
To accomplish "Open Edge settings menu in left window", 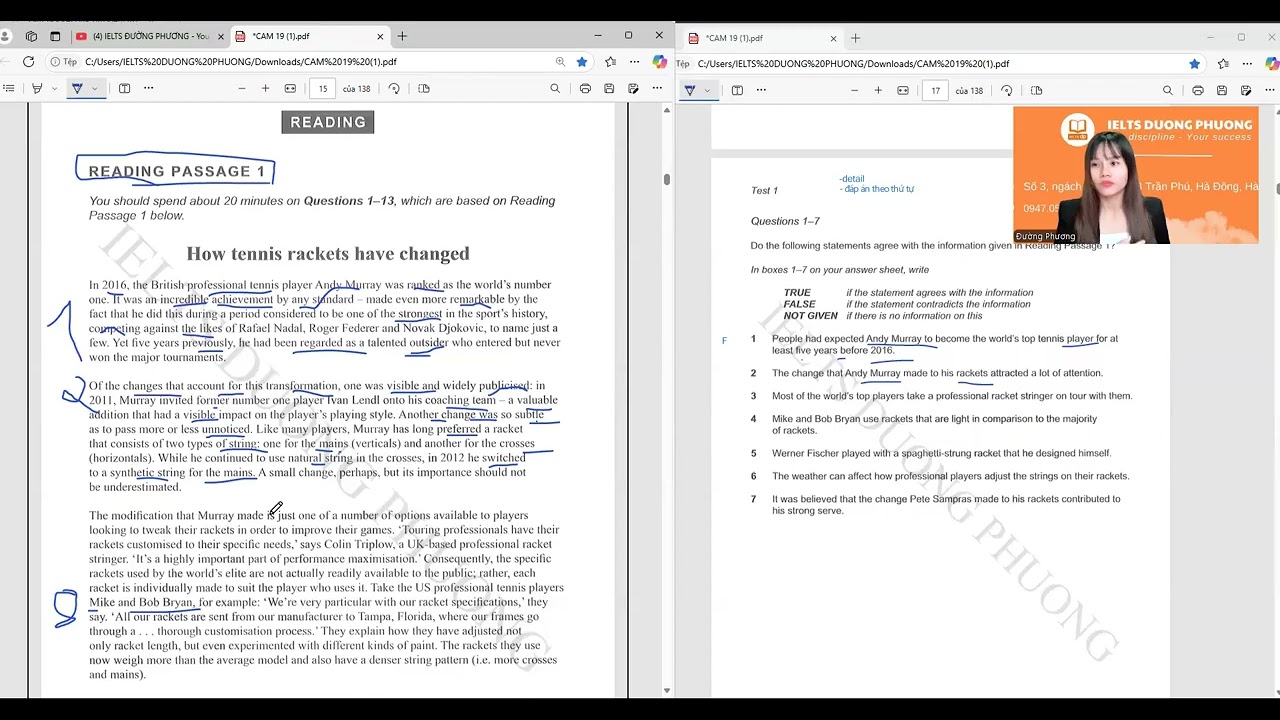I will (x=634, y=61).
